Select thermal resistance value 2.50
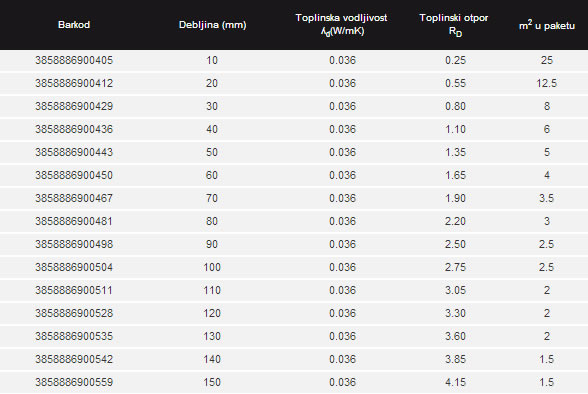This screenshot has height=394, width=588. click(455, 244)
